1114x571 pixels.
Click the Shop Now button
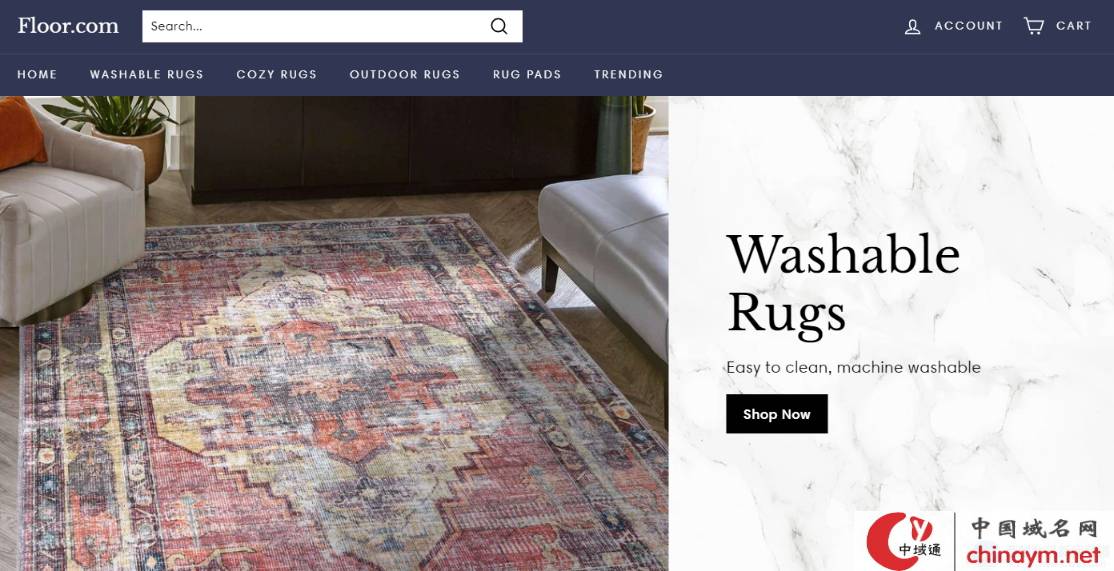point(777,414)
